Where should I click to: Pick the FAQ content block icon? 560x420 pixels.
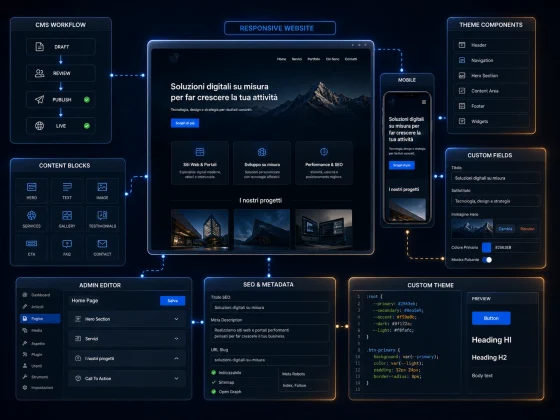pyautogui.click(x=67, y=244)
